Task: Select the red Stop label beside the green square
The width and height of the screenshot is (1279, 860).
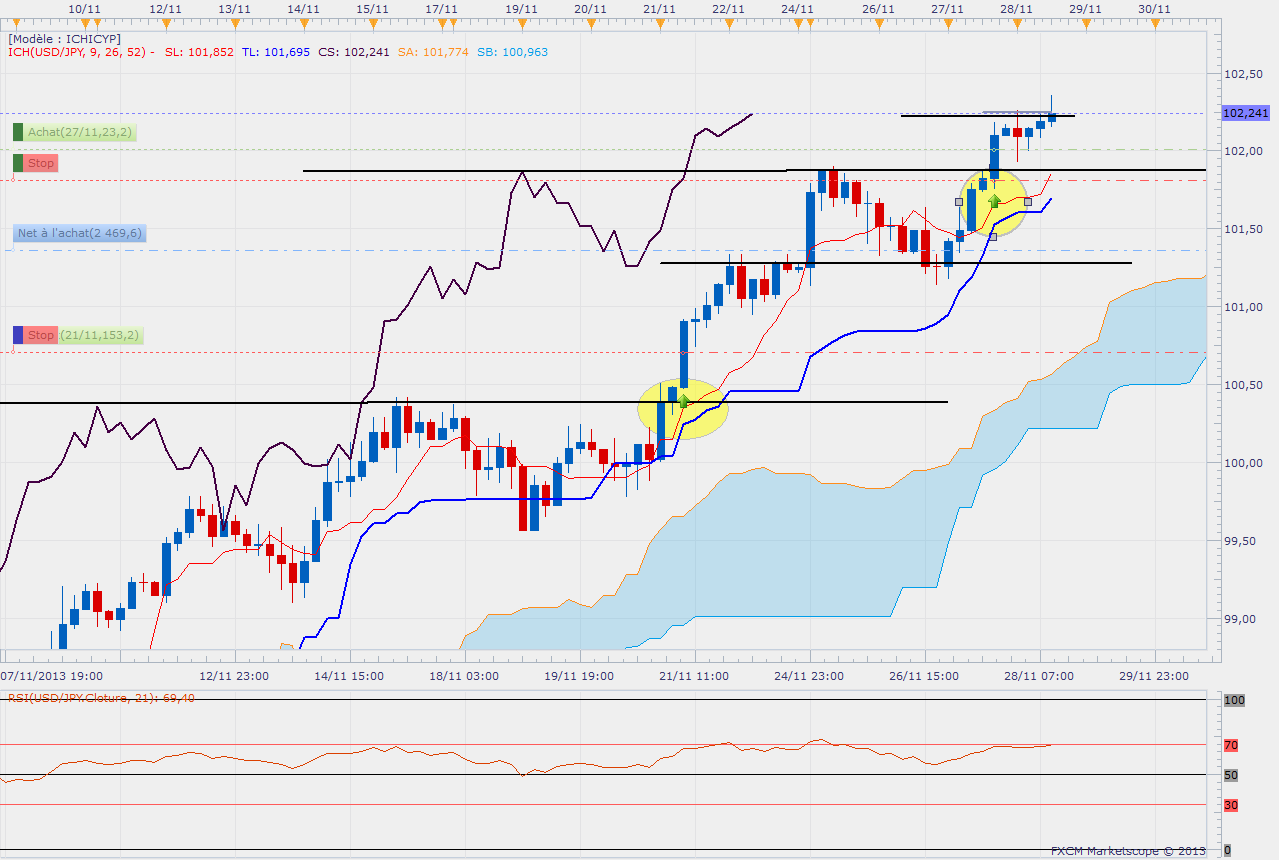Action: pyautogui.click(x=41, y=163)
